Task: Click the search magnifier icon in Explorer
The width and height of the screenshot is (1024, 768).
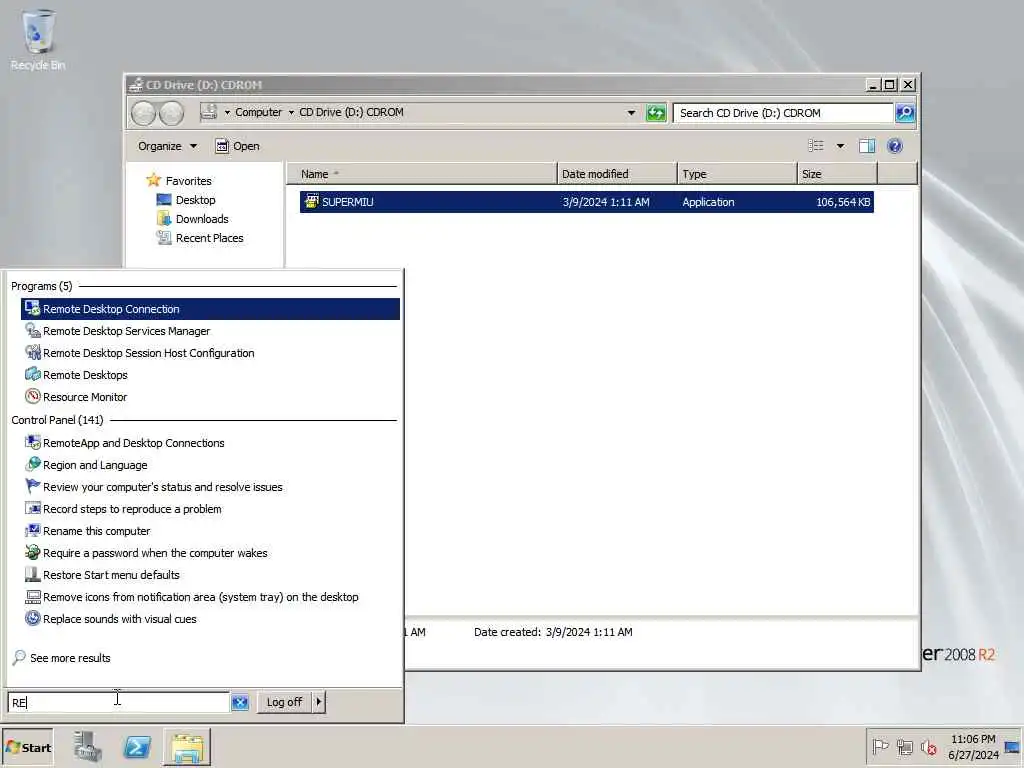Action: point(905,113)
